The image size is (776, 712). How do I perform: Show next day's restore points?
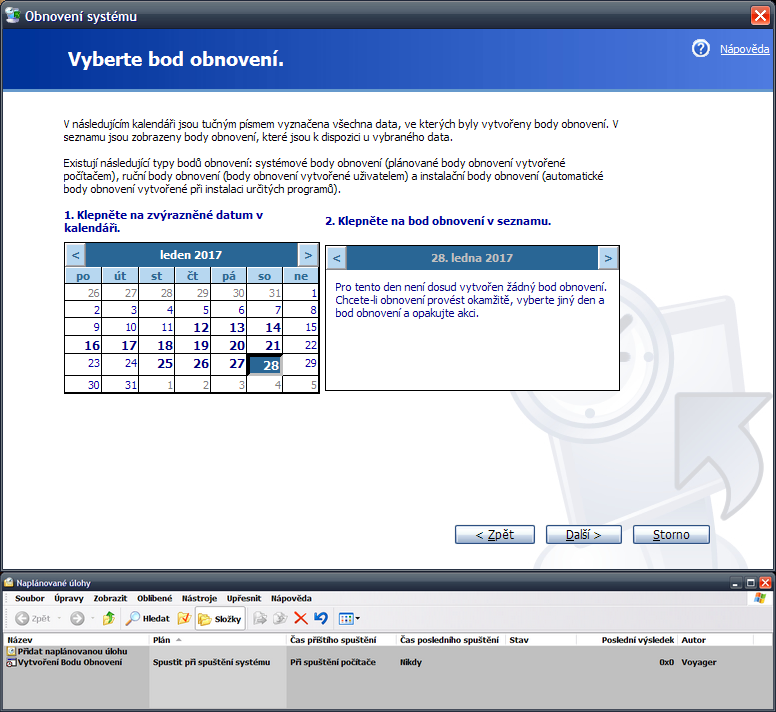tap(607, 258)
